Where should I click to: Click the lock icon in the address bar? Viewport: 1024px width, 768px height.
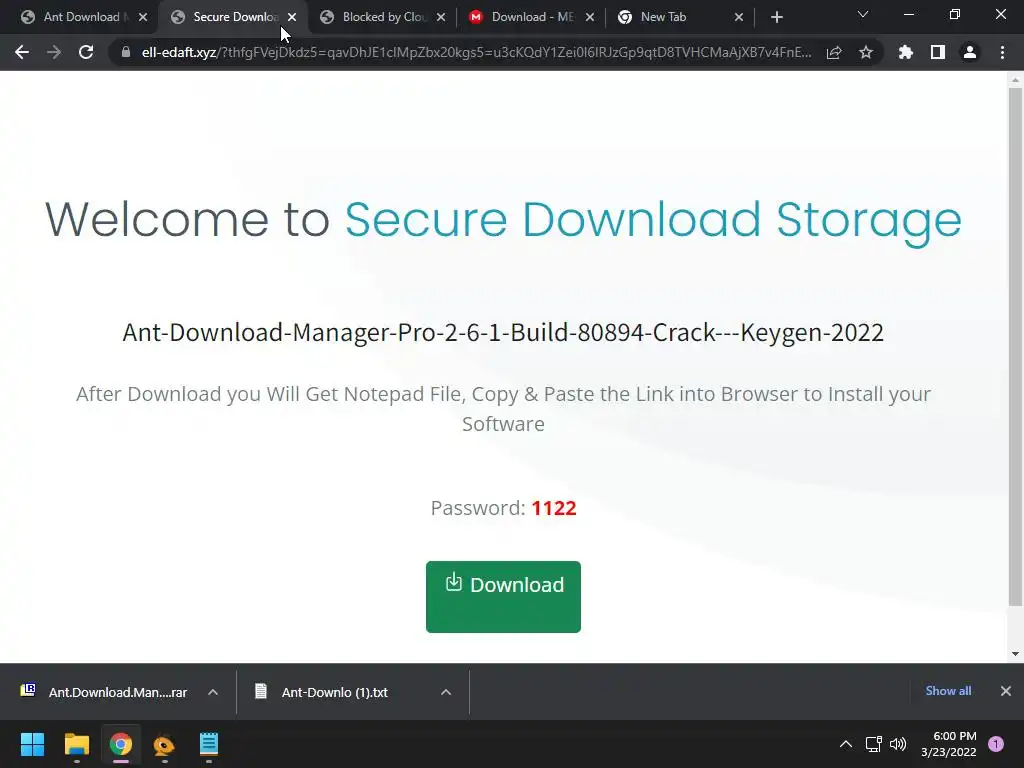coord(126,52)
